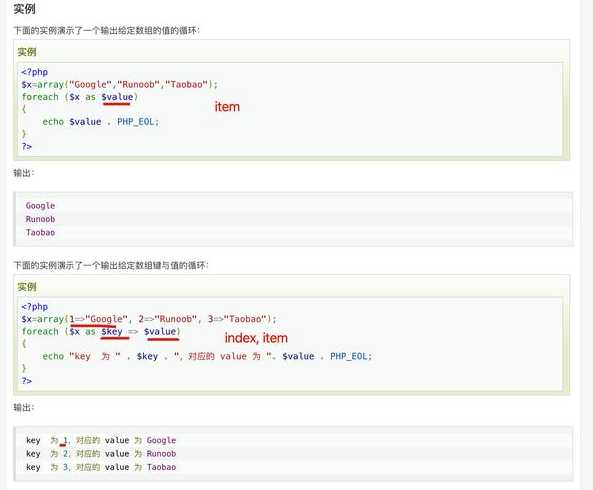Click the standalone Taobao output line
The image size is (593, 490).
coord(40,233)
